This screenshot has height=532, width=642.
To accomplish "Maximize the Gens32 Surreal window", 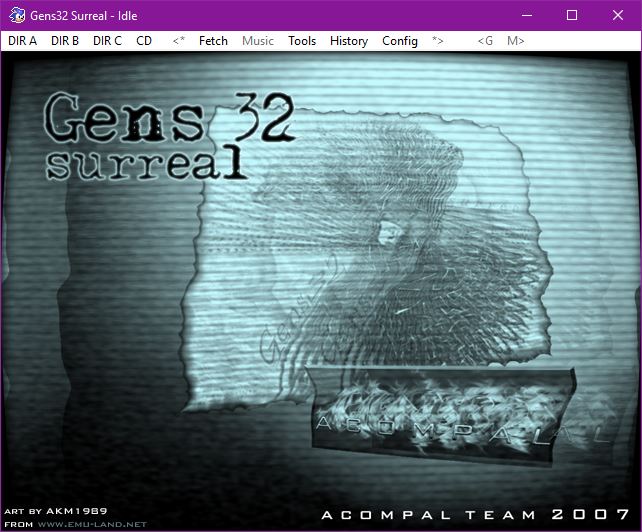I will tap(572, 16).
